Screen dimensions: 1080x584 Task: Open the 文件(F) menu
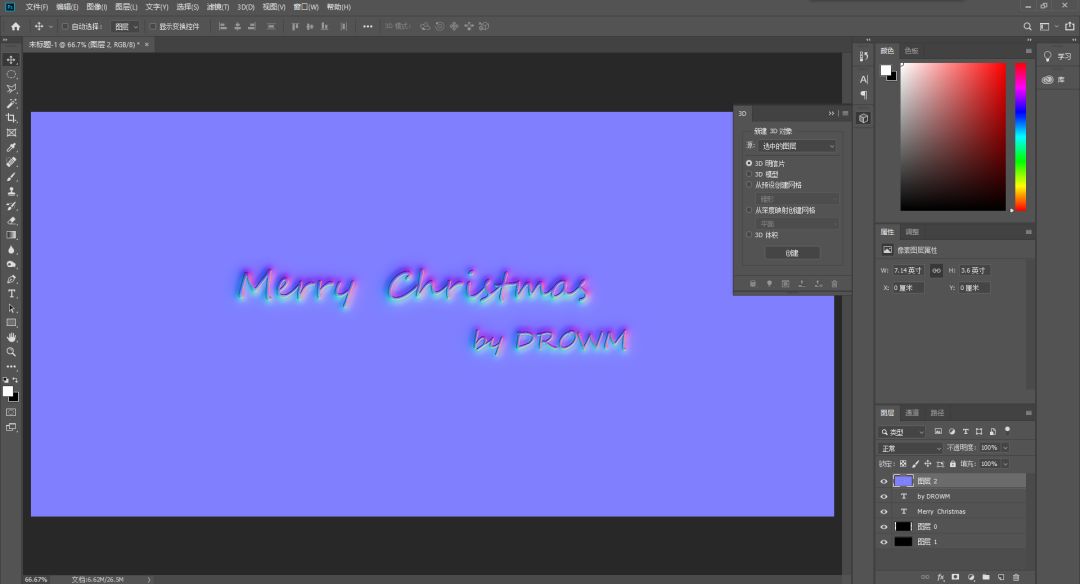37,7
